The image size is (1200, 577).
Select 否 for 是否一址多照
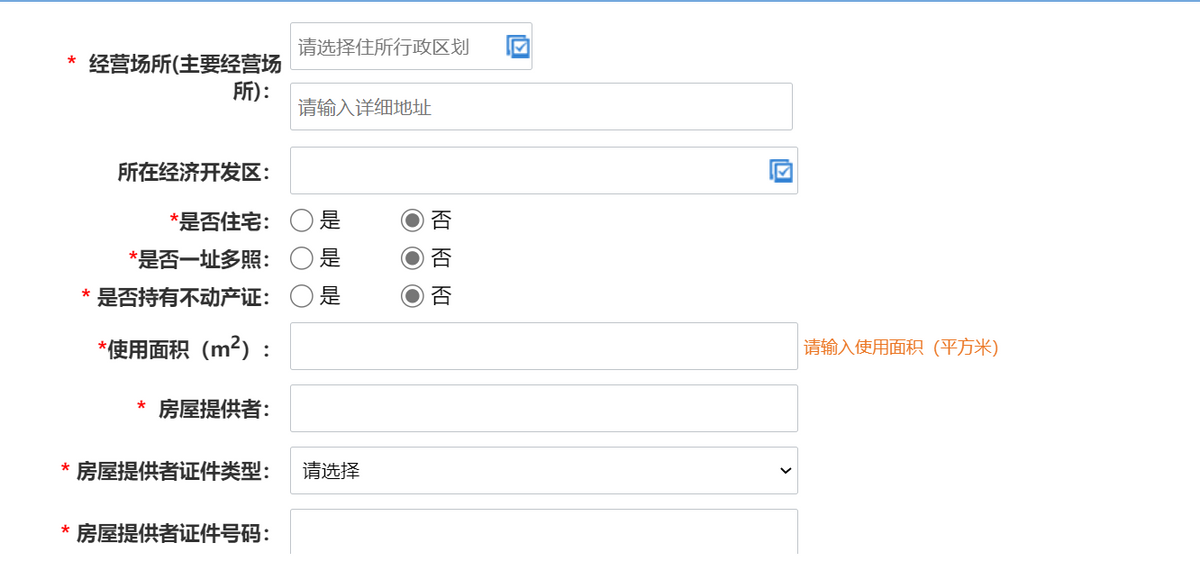(413, 258)
